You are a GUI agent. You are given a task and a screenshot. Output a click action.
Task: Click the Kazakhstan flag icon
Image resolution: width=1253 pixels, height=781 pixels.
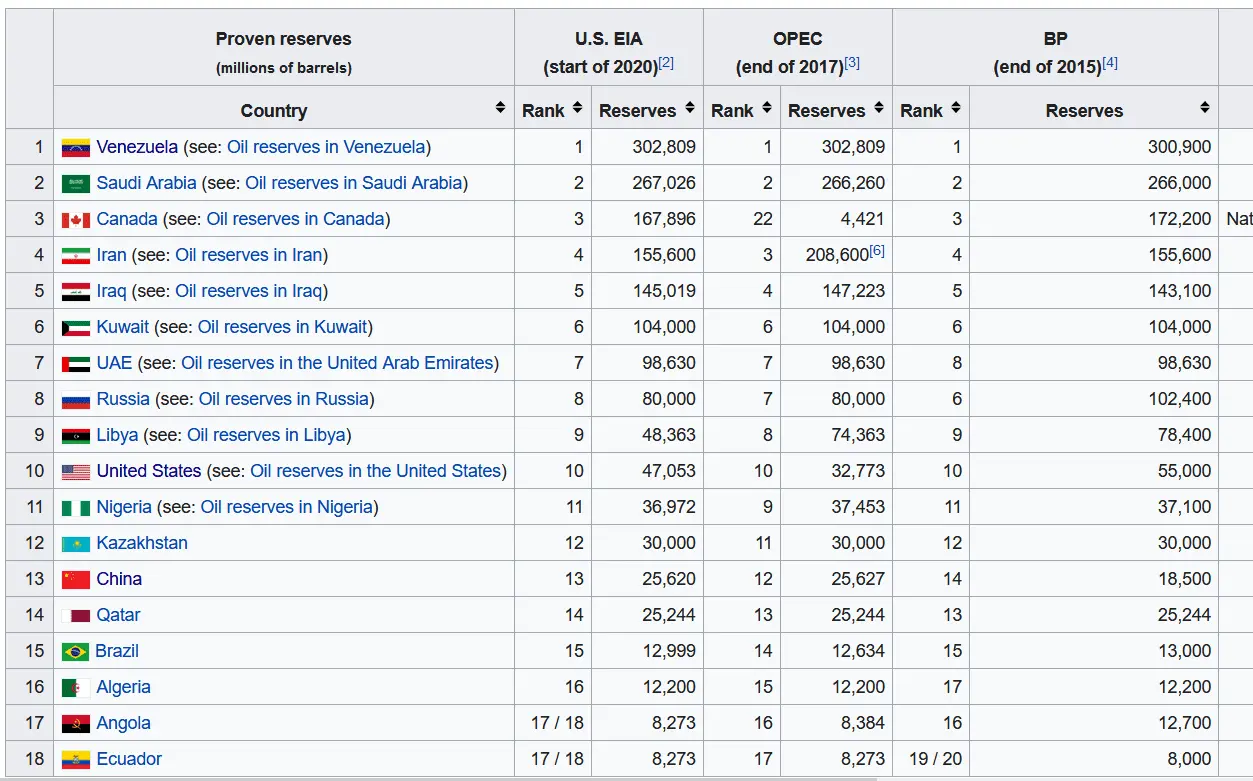click(x=76, y=544)
